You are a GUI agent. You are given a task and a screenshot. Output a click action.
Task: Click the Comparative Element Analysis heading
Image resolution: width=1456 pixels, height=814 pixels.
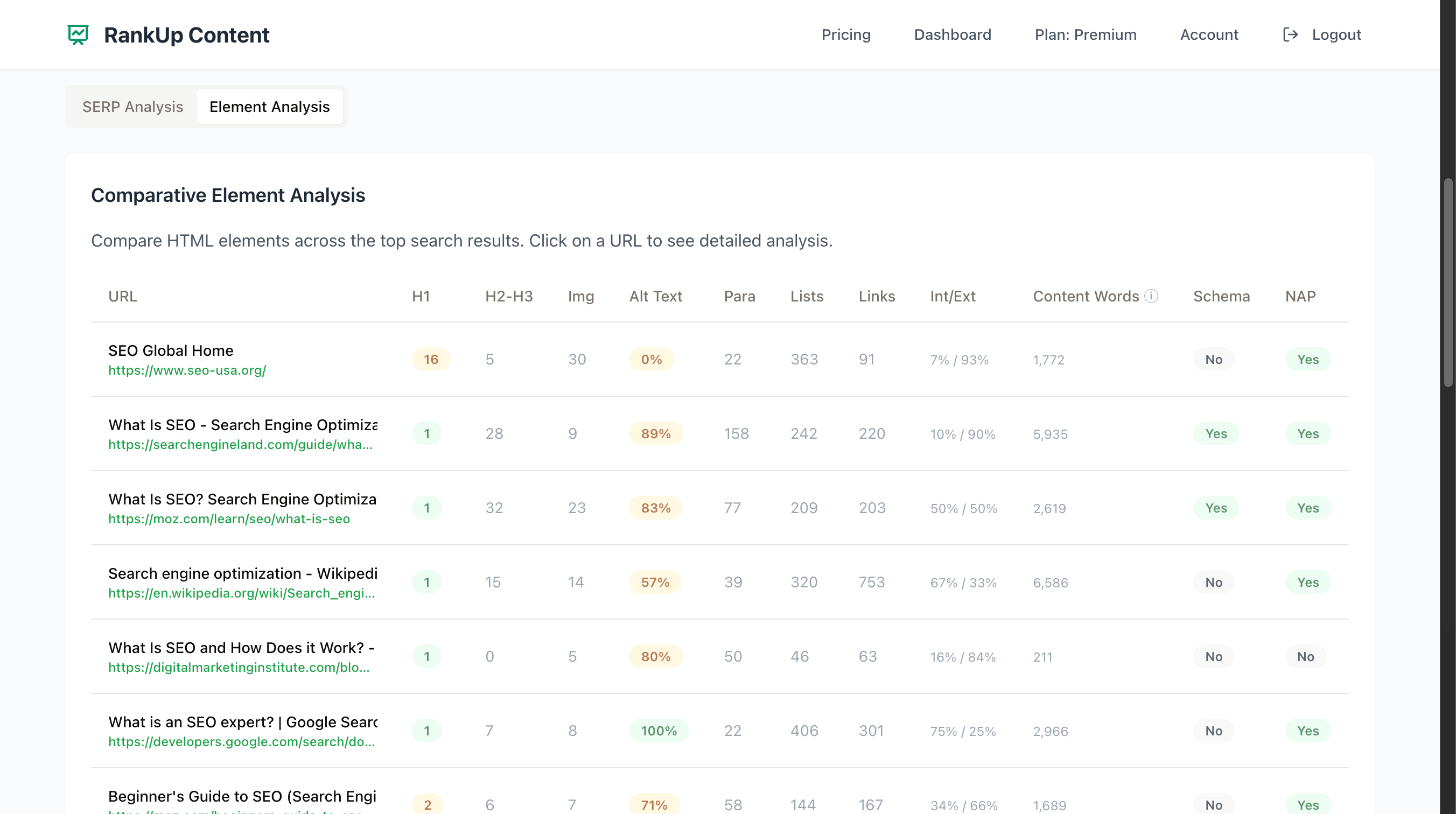coord(228,195)
